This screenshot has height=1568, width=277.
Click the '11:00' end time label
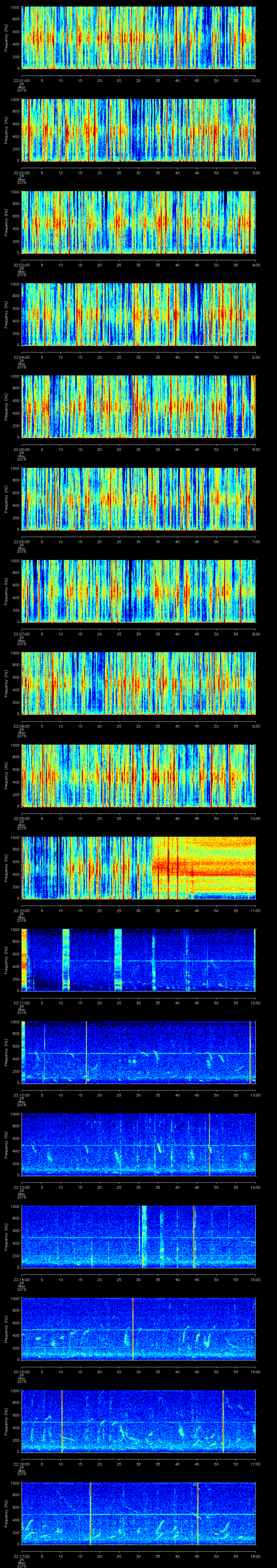click(x=256, y=910)
